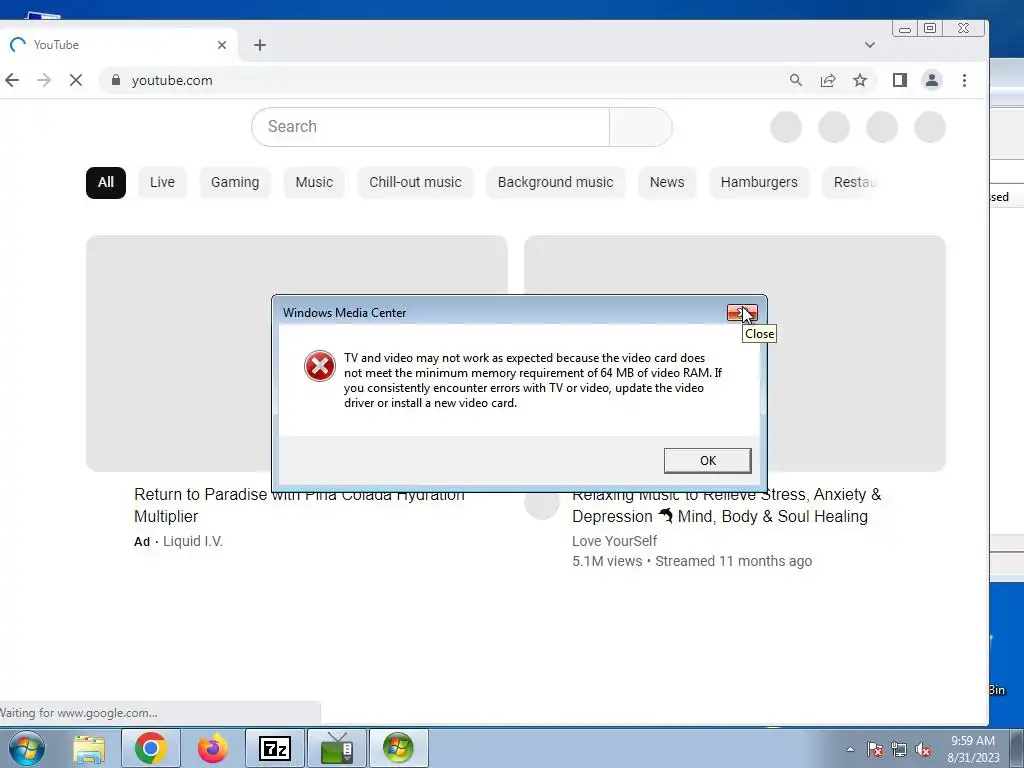Click the second video thumbnail placeholder

tap(735, 353)
